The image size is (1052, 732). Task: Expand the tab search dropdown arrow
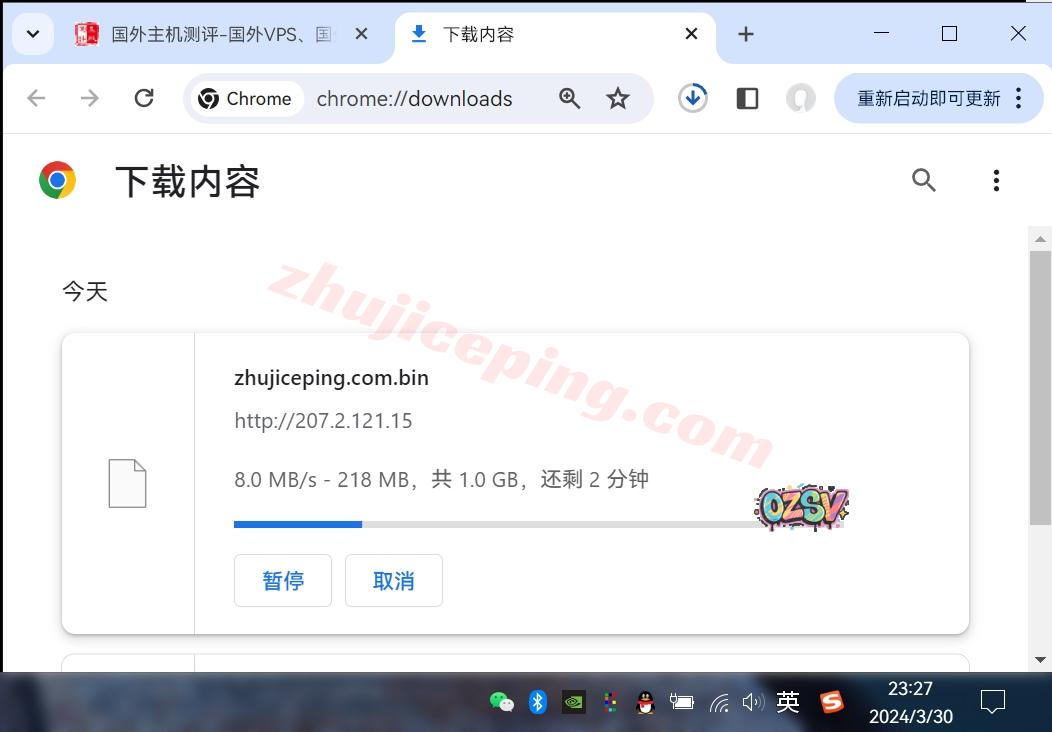(33, 34)
